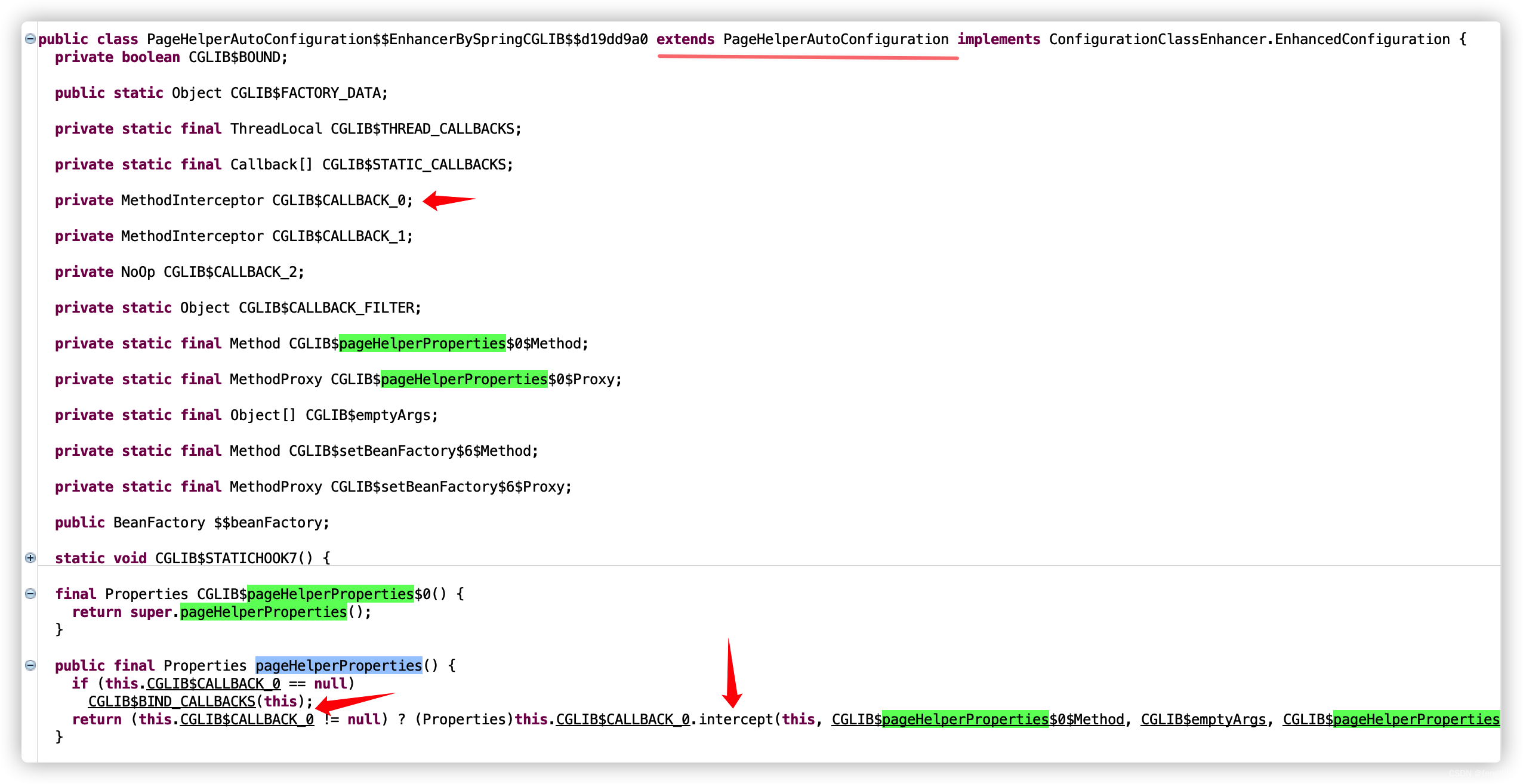
Task: Click the intercept method call in return statement
Action: point(737,719)
